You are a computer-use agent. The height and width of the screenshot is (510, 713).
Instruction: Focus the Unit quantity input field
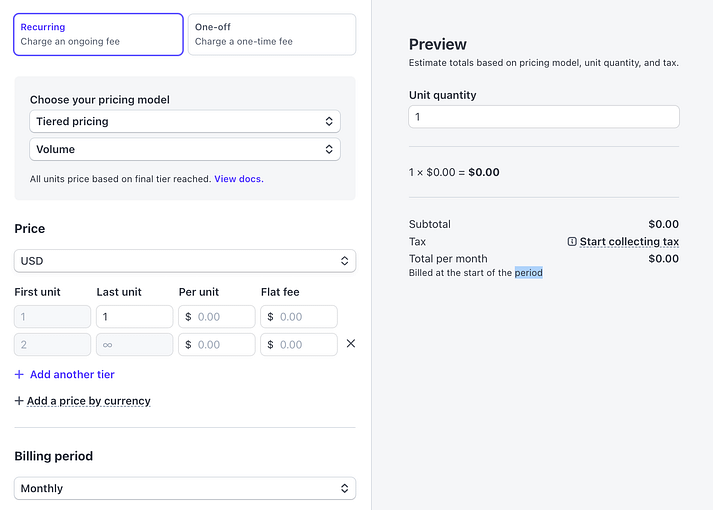point(543,117)
